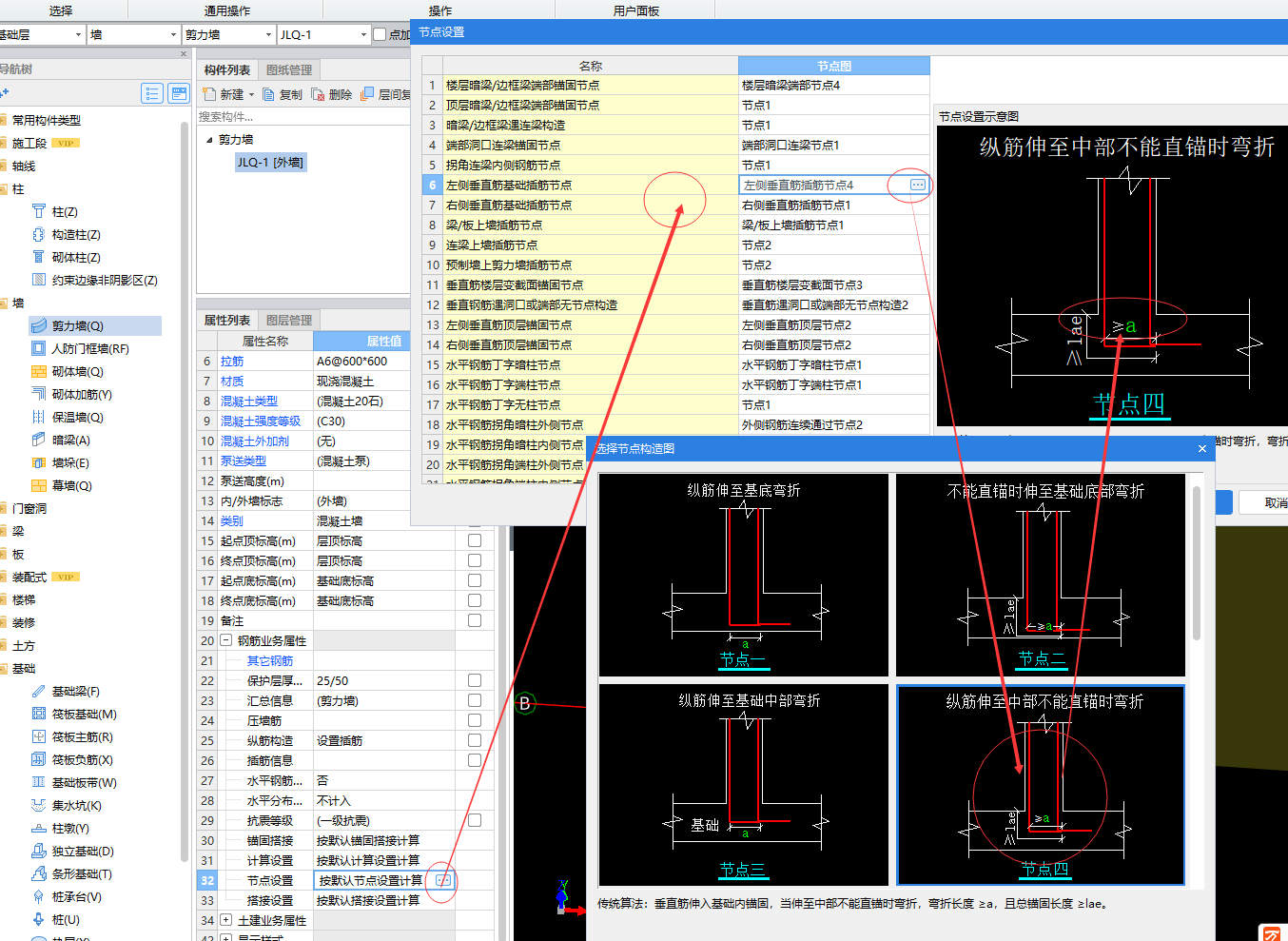Collapse the 钢筋业务属性 group

point(226,640)
